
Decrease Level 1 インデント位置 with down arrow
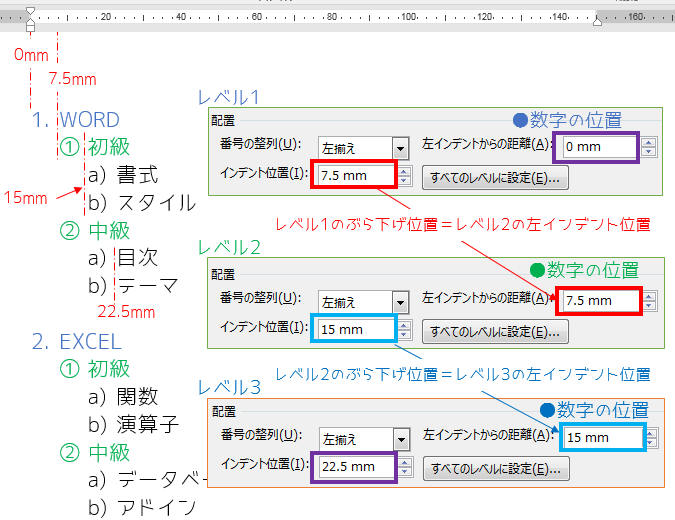click(x=404, y=180)
